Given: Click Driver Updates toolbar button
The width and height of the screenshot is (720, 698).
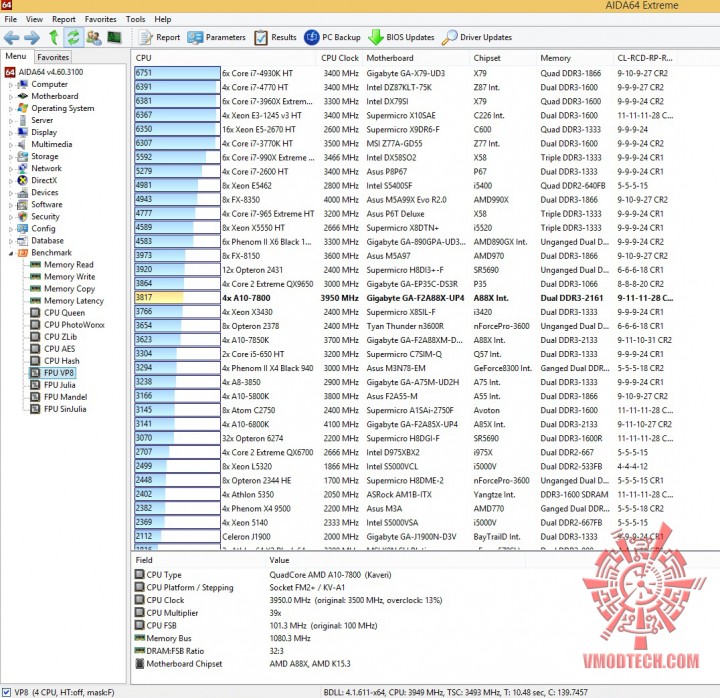Looking at the screenshot, I should pos(477,37).
